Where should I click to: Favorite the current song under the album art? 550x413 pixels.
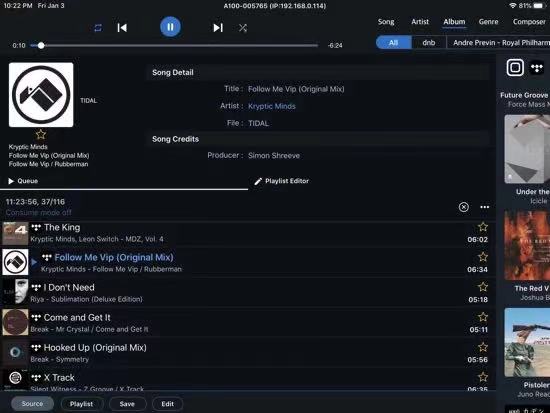(41, 134)
